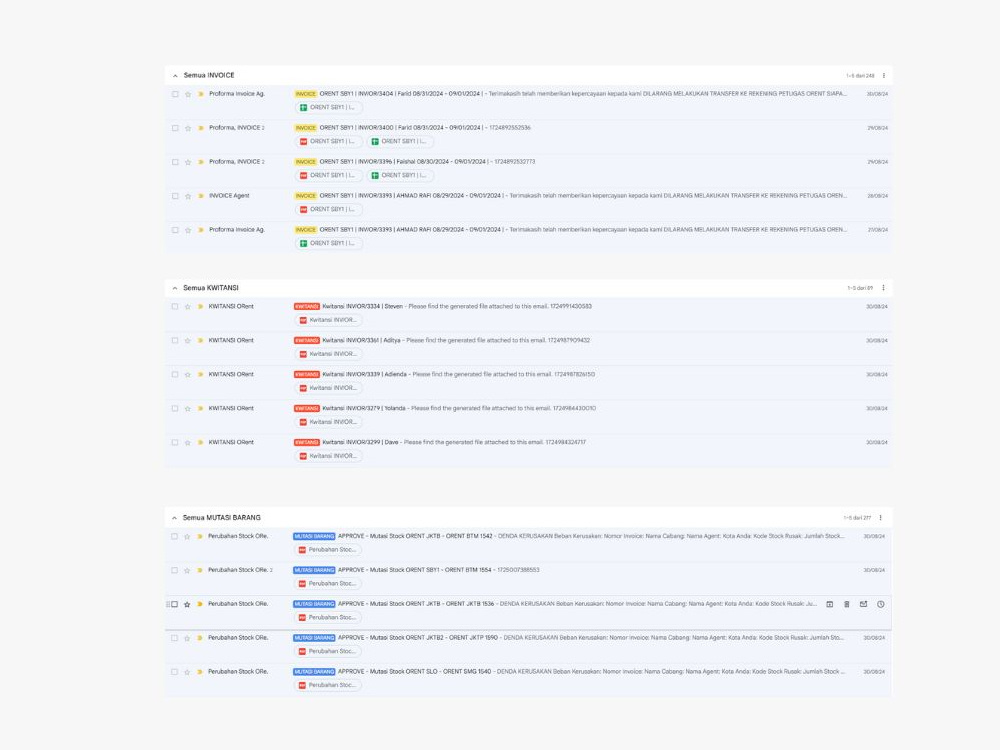Click importance marker on INV/OR/3396 email

coord(200,162)
